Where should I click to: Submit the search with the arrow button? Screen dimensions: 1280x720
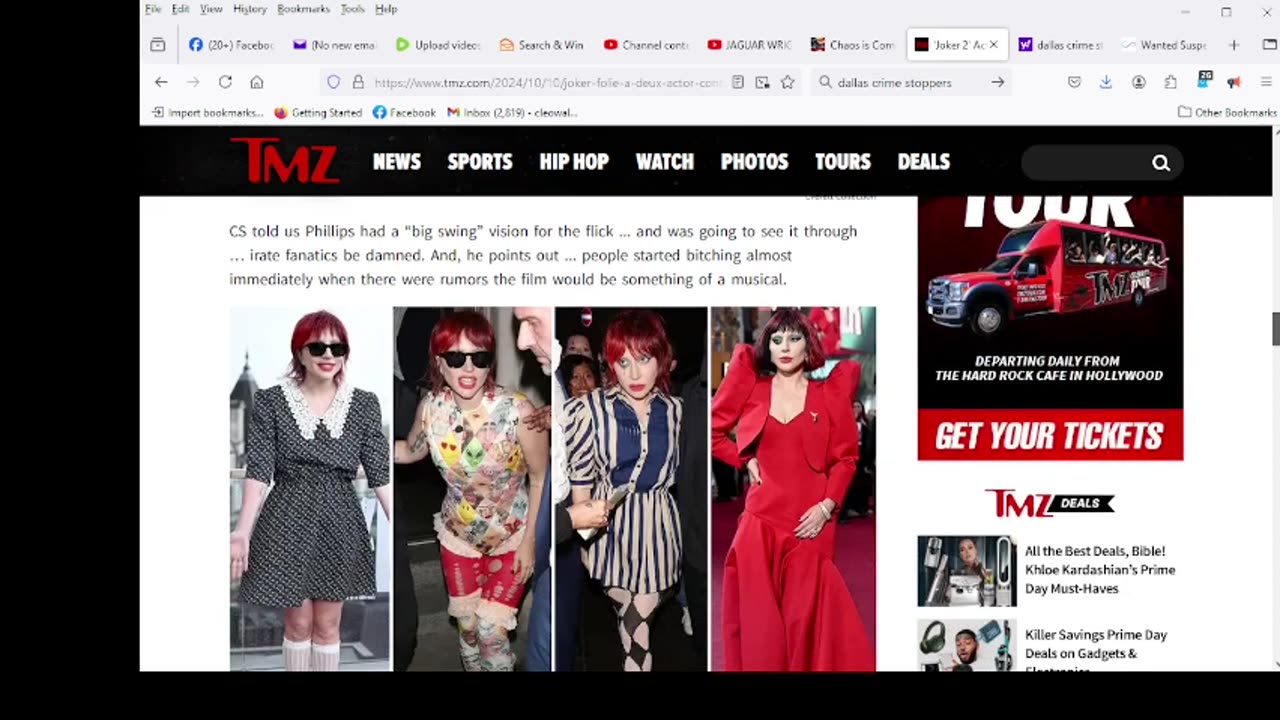998,82
